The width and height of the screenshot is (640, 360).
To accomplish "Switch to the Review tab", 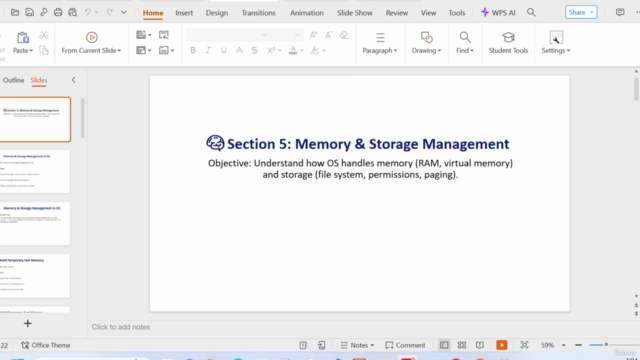I will point(397,13).
